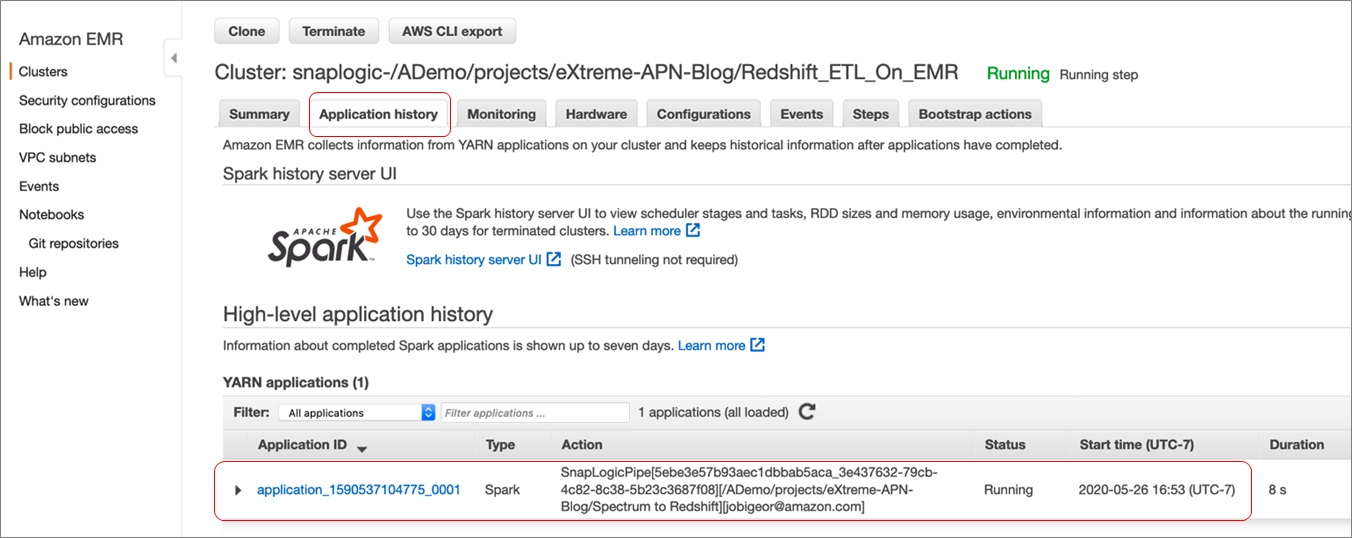
Task: Click the Start time (UTC-7) column header
Action: tap(1136, 445)
